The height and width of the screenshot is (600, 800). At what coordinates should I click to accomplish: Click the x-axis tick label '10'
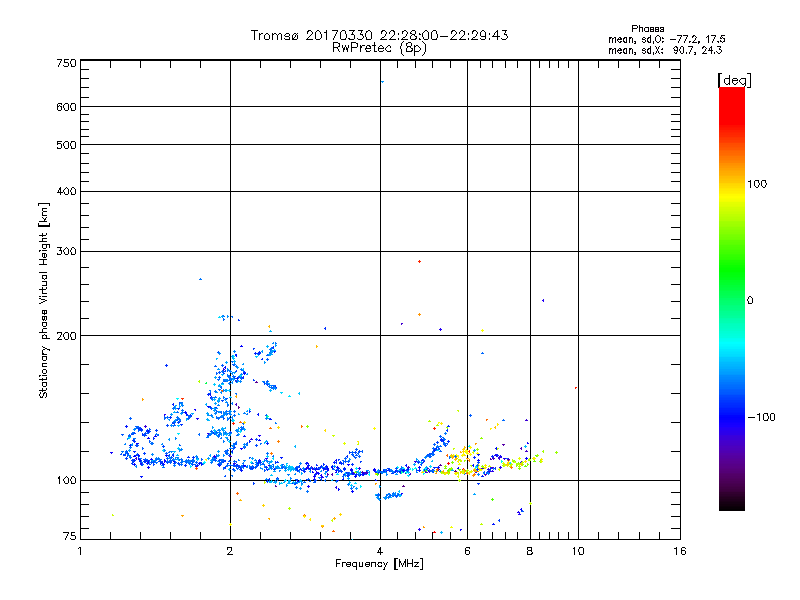(578, 551)
